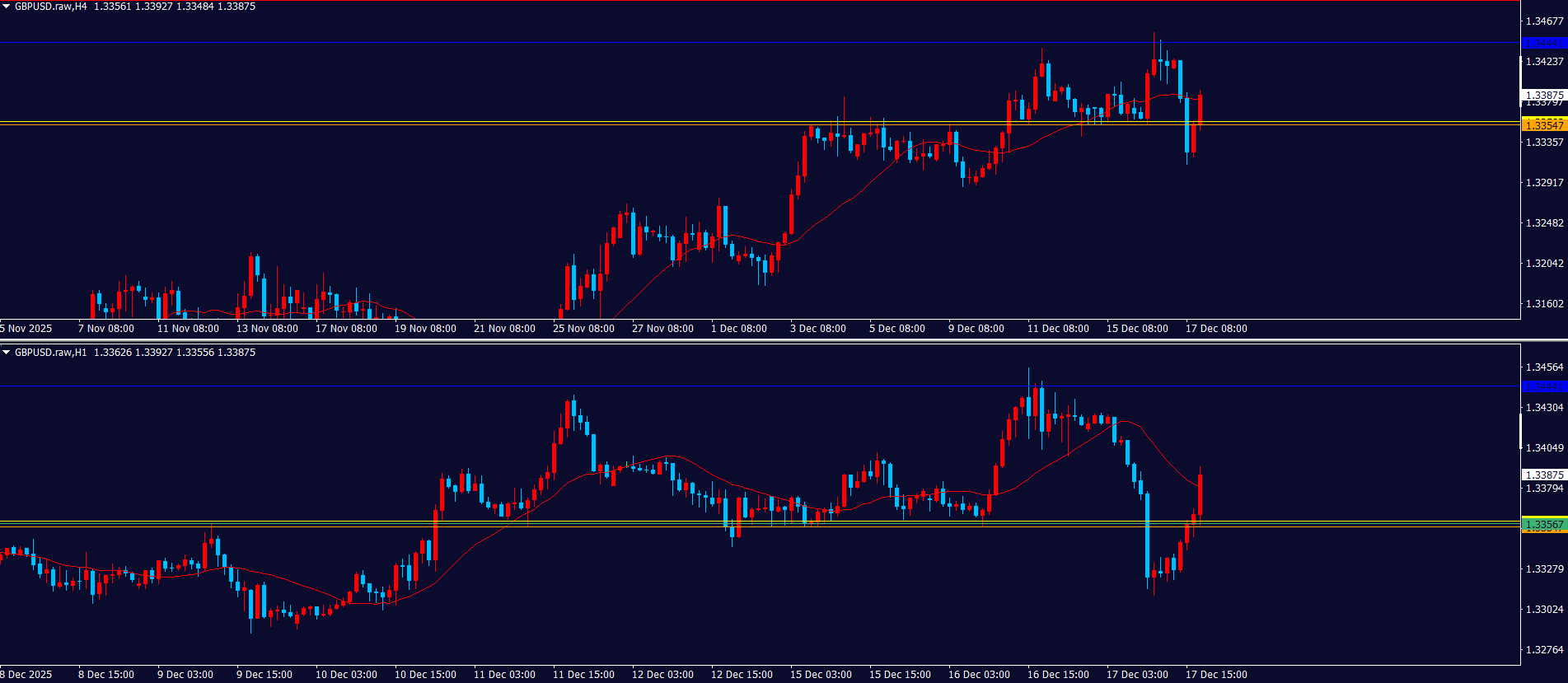Click white 1.33875 current price label, H1 chart

coord(1543,475)
